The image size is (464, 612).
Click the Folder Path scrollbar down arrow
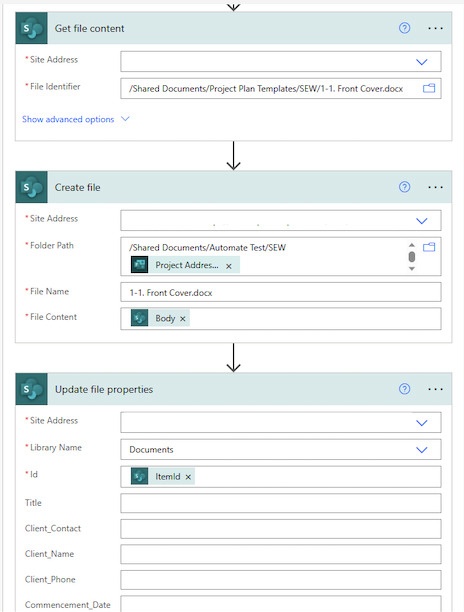pyautogui.click(x=412, y=269)
